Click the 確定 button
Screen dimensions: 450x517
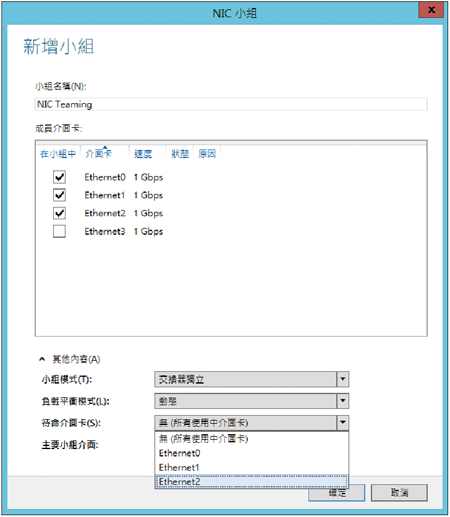(x=337, y=493)
